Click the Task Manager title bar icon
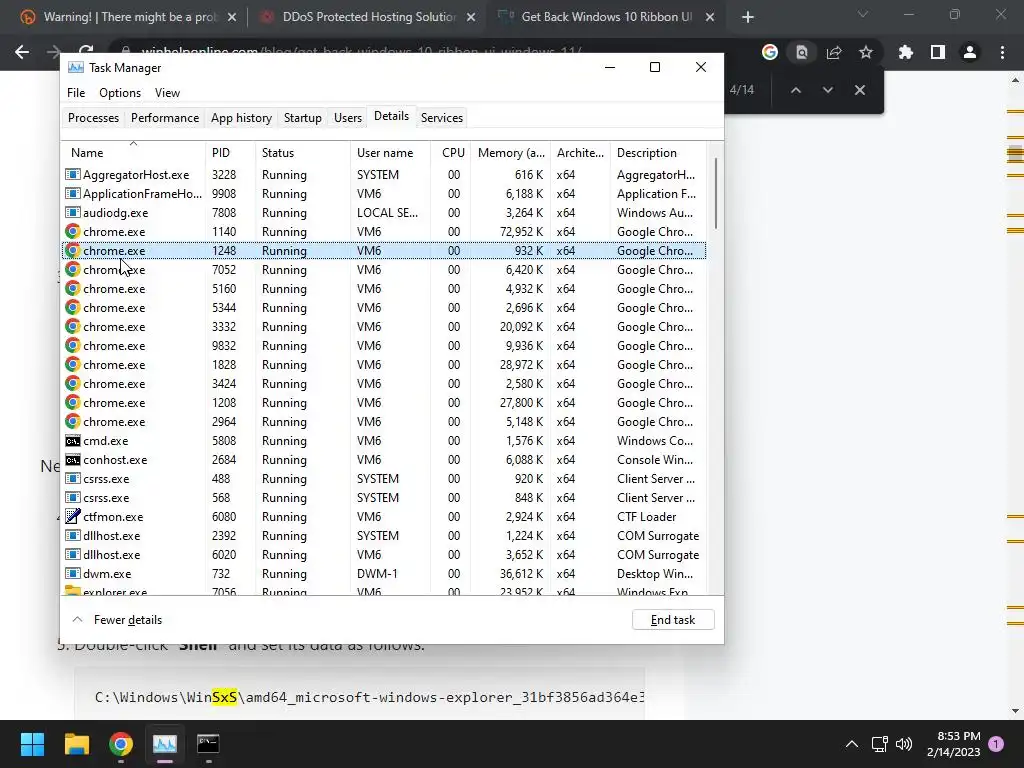Viewport: 1024px width, 768px height. 76,67
